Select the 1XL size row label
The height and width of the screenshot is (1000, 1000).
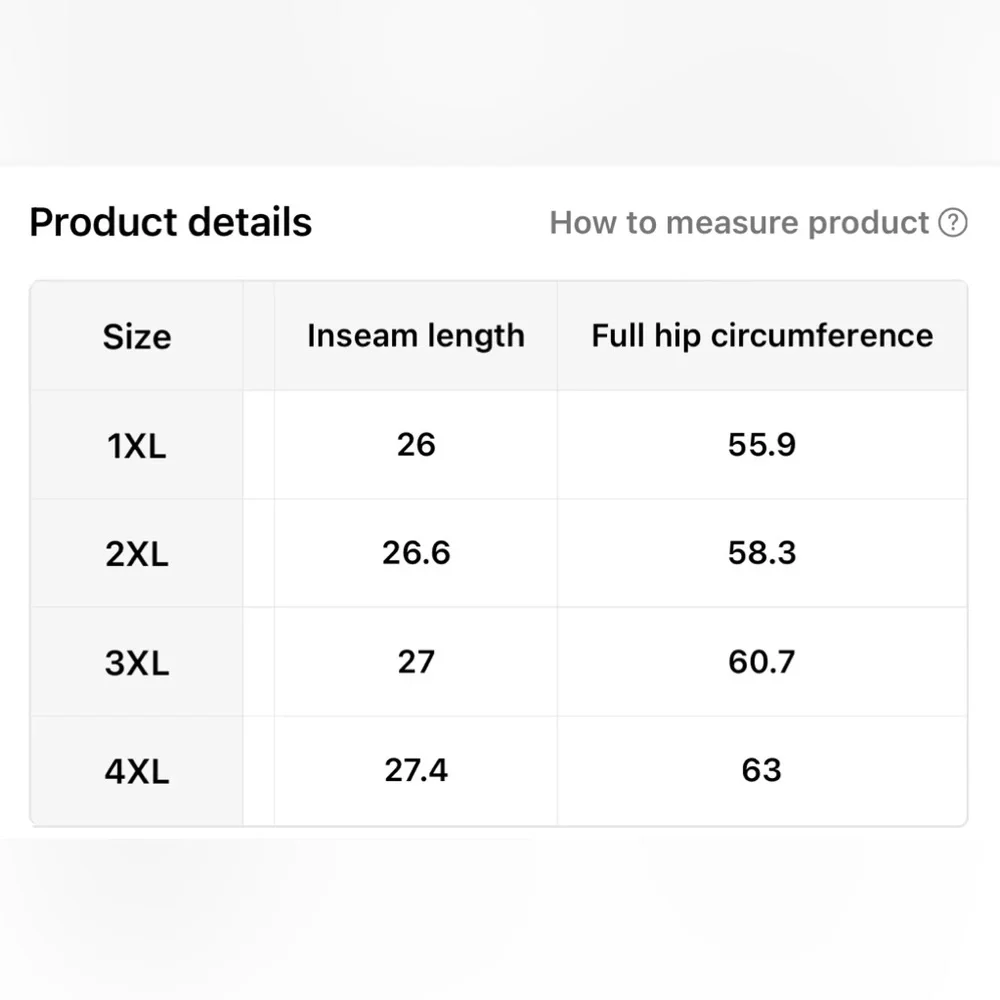click(137, 445)
